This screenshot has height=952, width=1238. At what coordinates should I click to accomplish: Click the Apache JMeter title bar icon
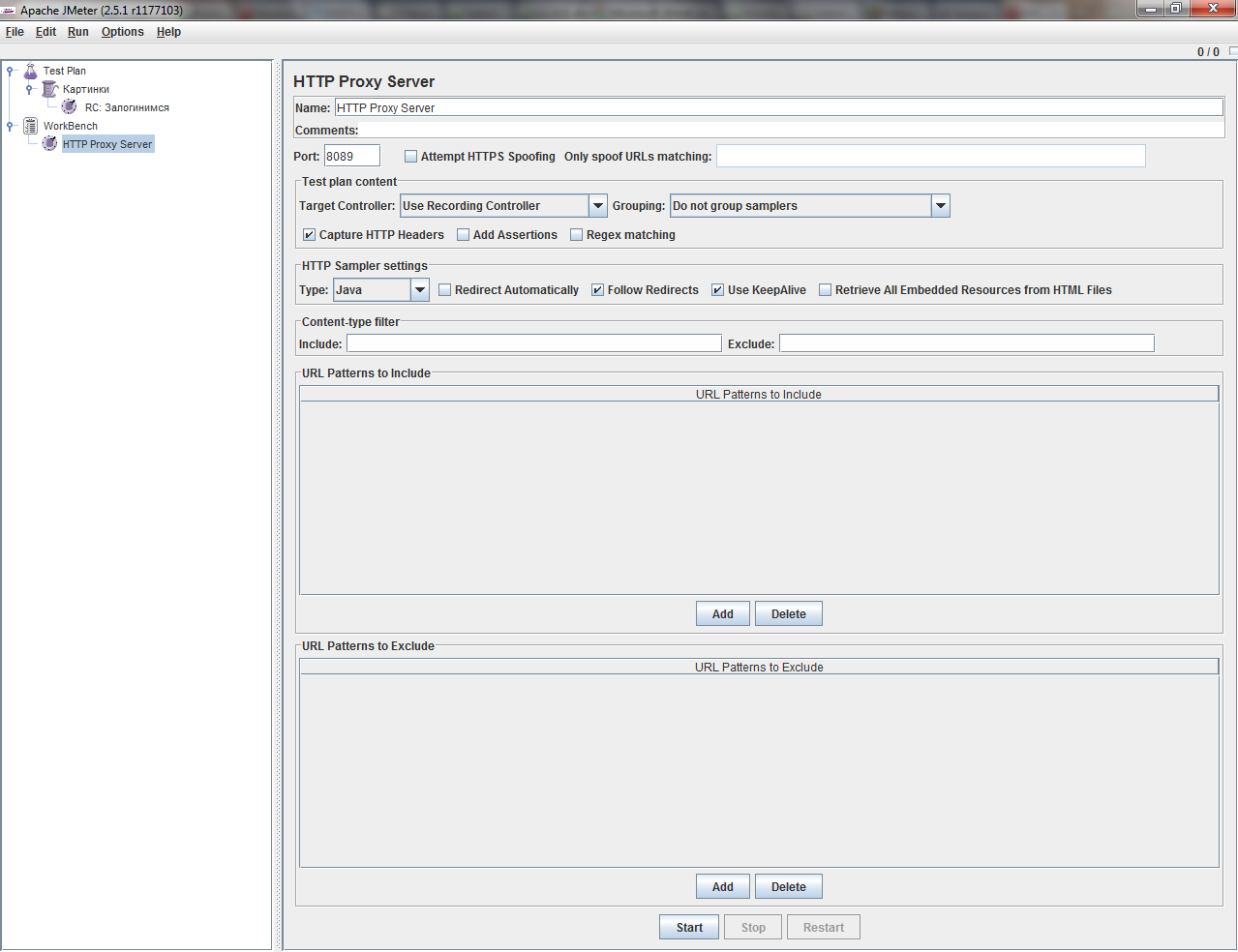coord(9,11)
